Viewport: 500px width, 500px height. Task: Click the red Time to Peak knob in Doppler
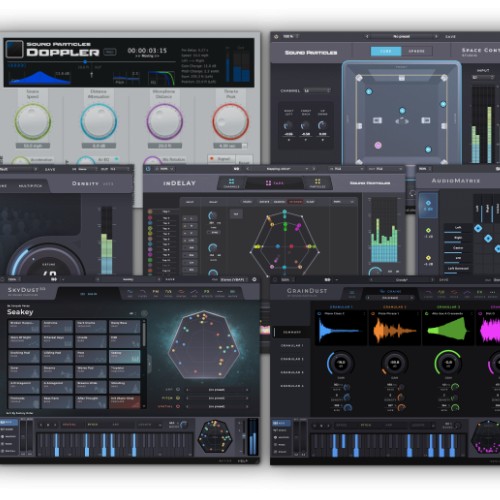point(231,121)
